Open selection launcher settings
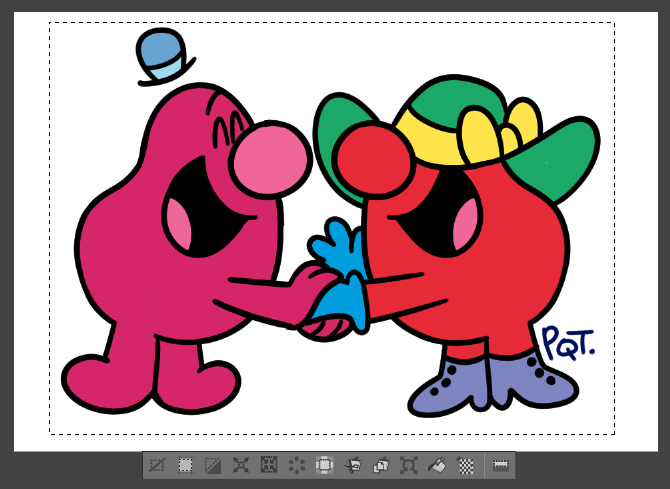 [x=500, y=465]
